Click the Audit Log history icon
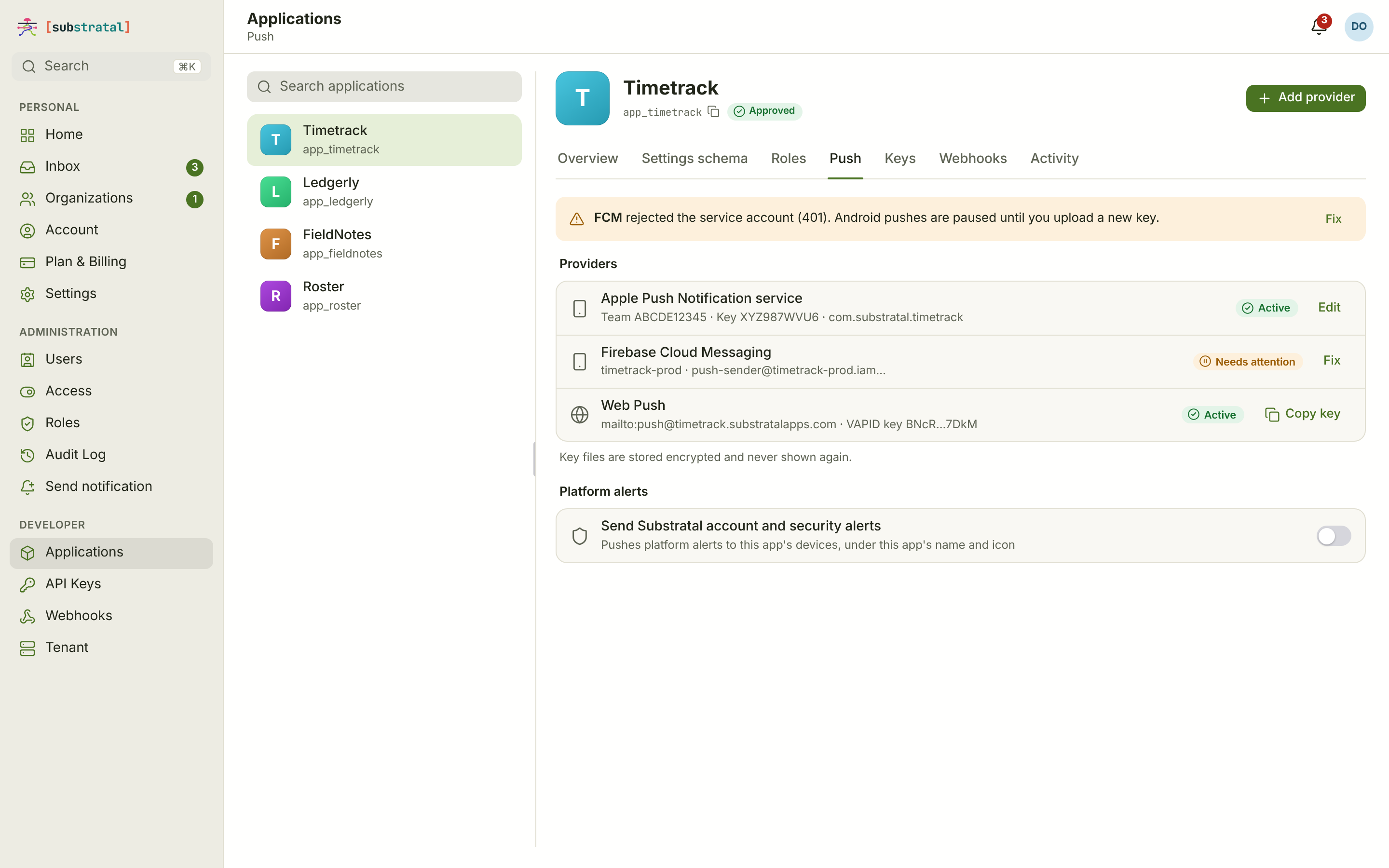 (x=27, y=455)
